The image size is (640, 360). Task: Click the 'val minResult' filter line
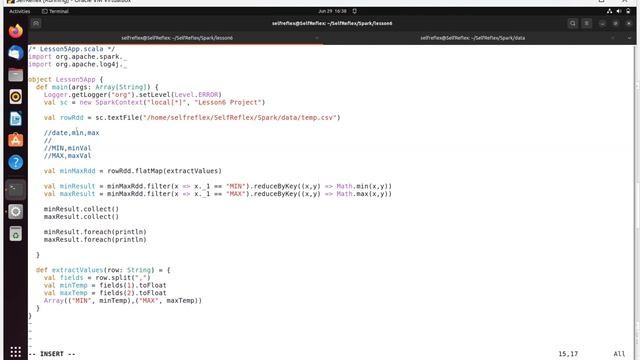coord(218,186)
